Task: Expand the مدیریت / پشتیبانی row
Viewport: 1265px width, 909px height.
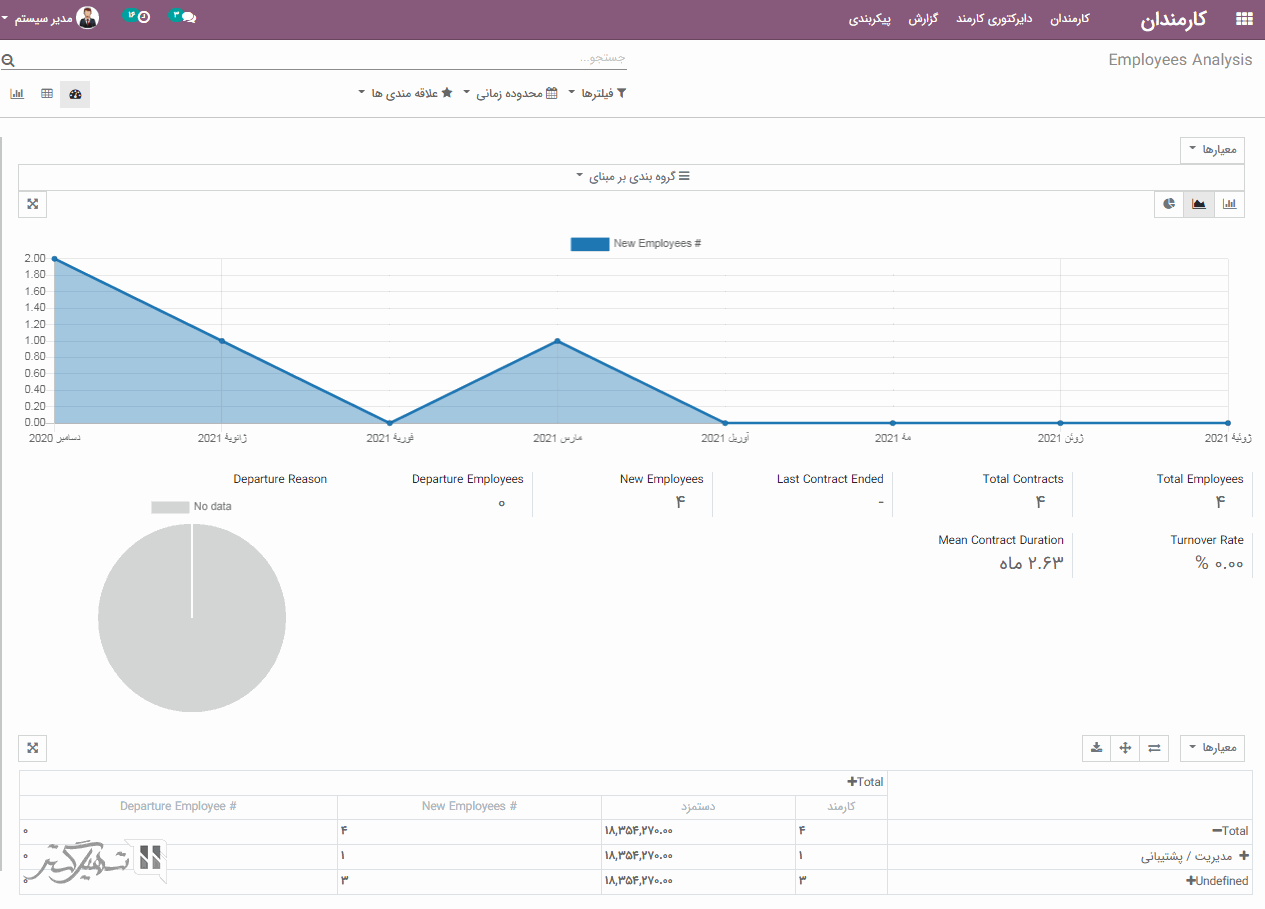Action: 1244,857
